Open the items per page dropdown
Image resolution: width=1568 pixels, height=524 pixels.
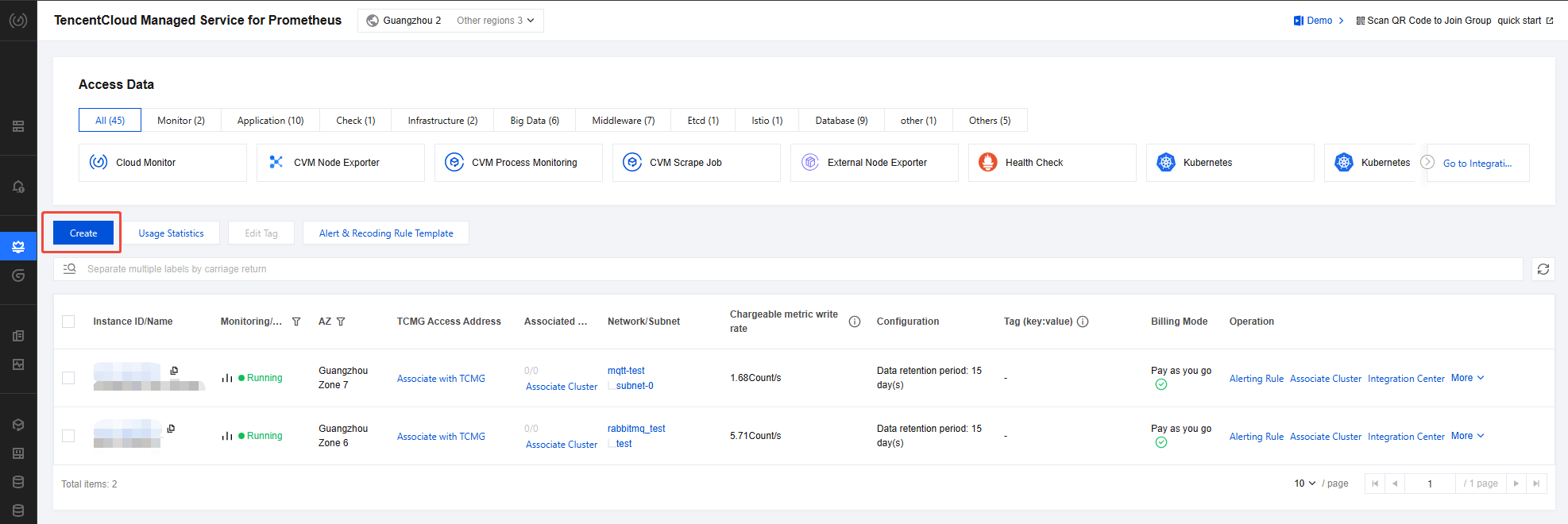(1304, 484)
